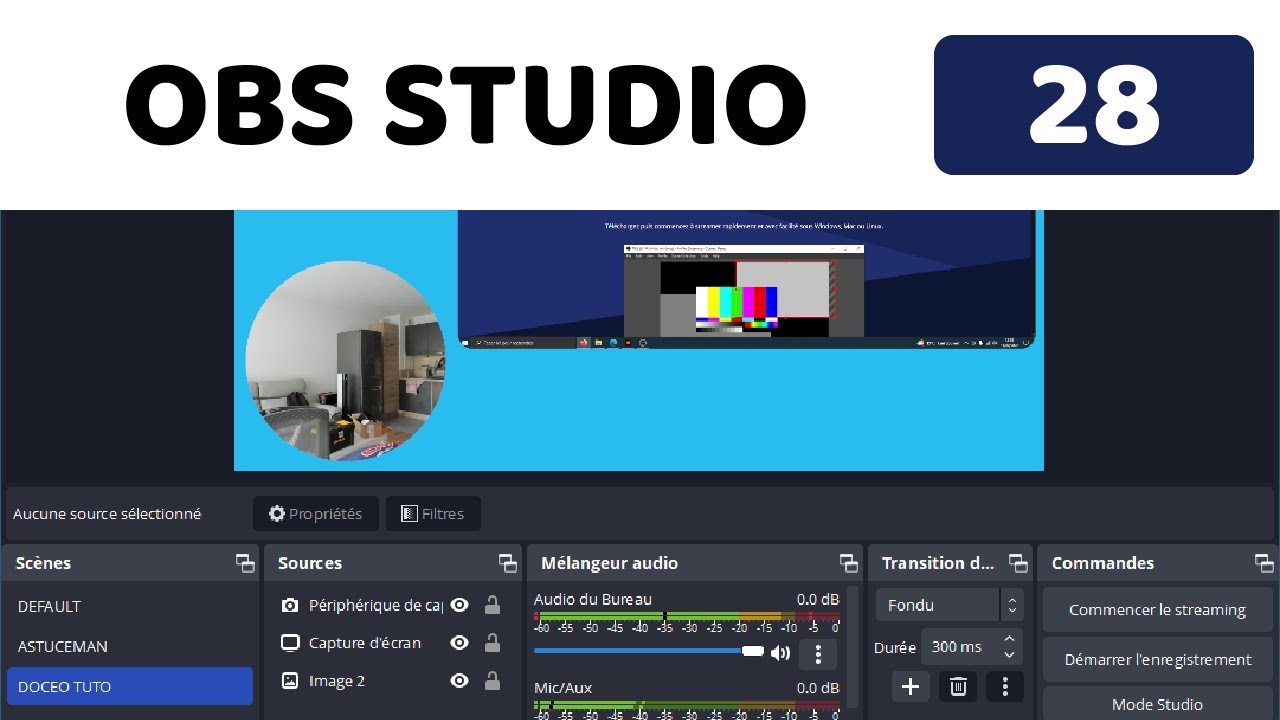The width and height of the screenshot is (1280, 720).
Task: Hide the Image 2 source
Action: [459, 681]
